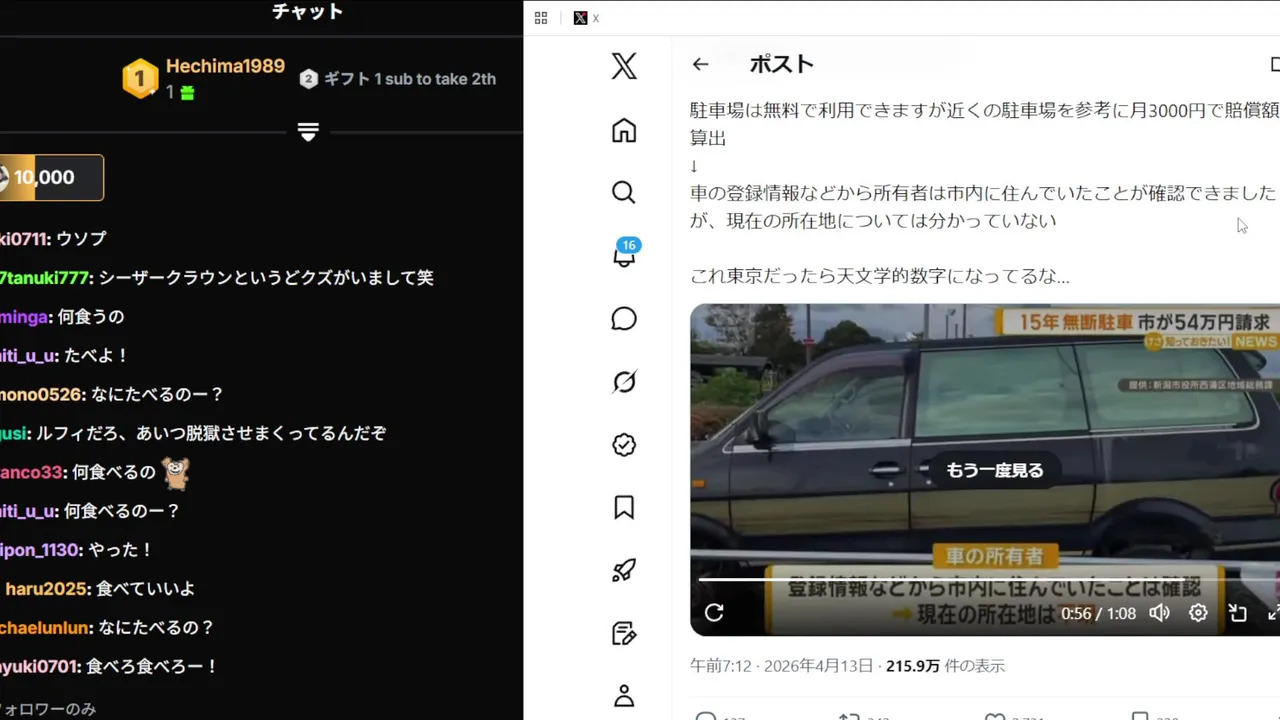Click the フォロワーのみ chat notice
This screenshot has height=720, width=1280.
tap(48, 709)
